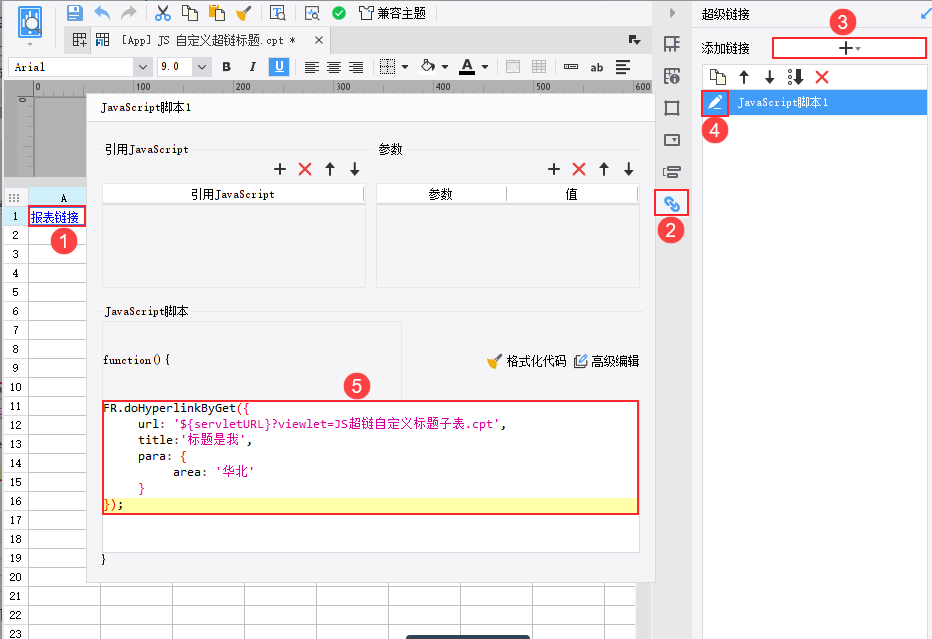Open the Arial font dropdown
Viewport: 932px width, 639px height.
coord(143,67)
